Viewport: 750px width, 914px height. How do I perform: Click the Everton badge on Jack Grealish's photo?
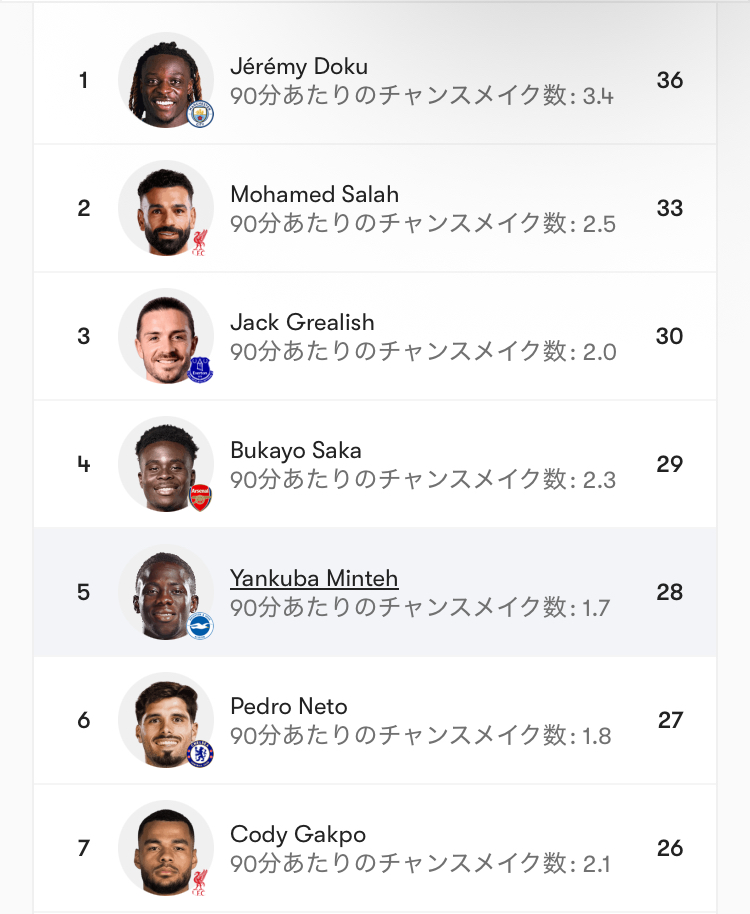pyautogui.click(x=201, y=370)
